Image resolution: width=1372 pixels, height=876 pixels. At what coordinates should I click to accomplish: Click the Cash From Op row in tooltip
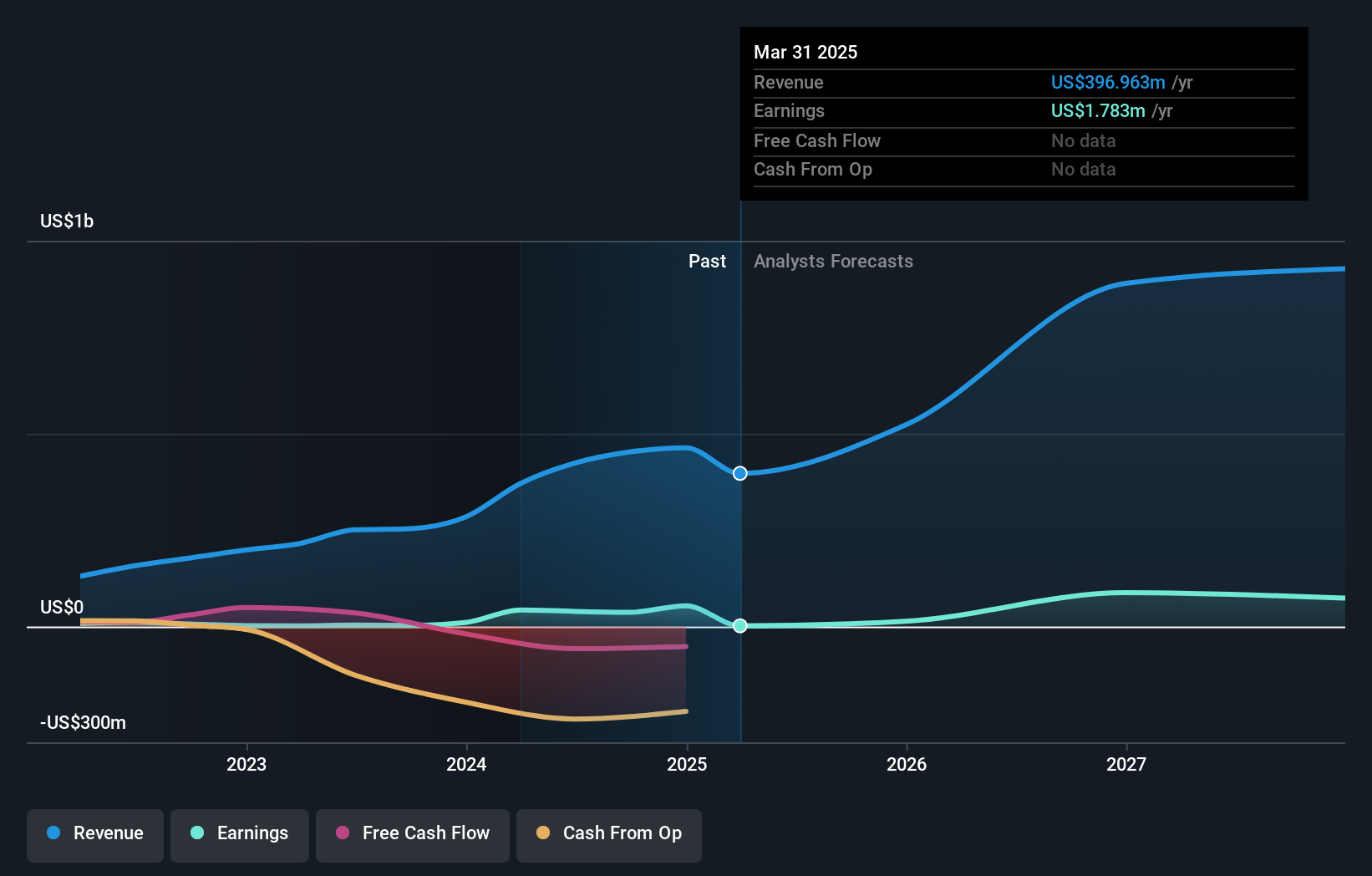1024,170
